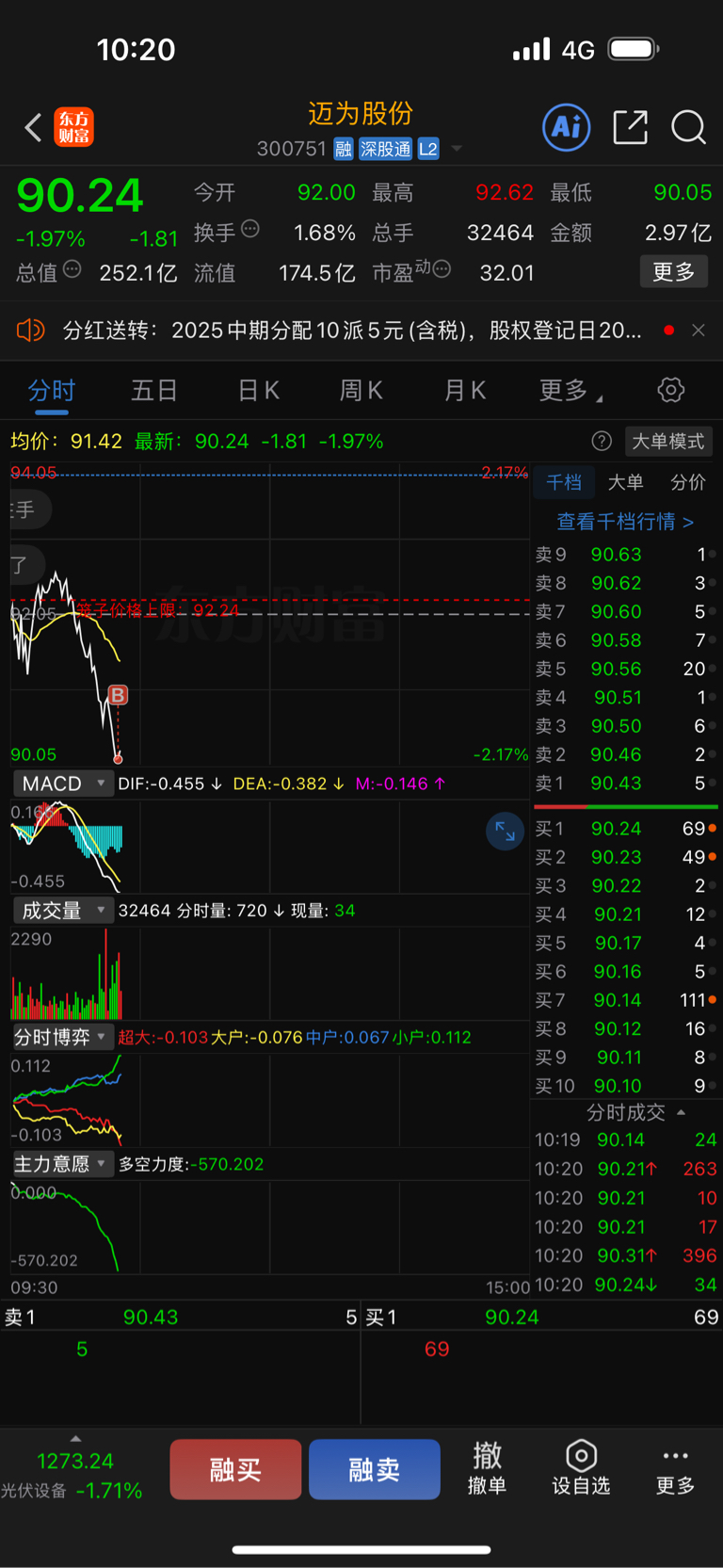Open the 成交量 indicator dropdown
This screenshot has width=723, height=1568.
click(x=63, y=911)
